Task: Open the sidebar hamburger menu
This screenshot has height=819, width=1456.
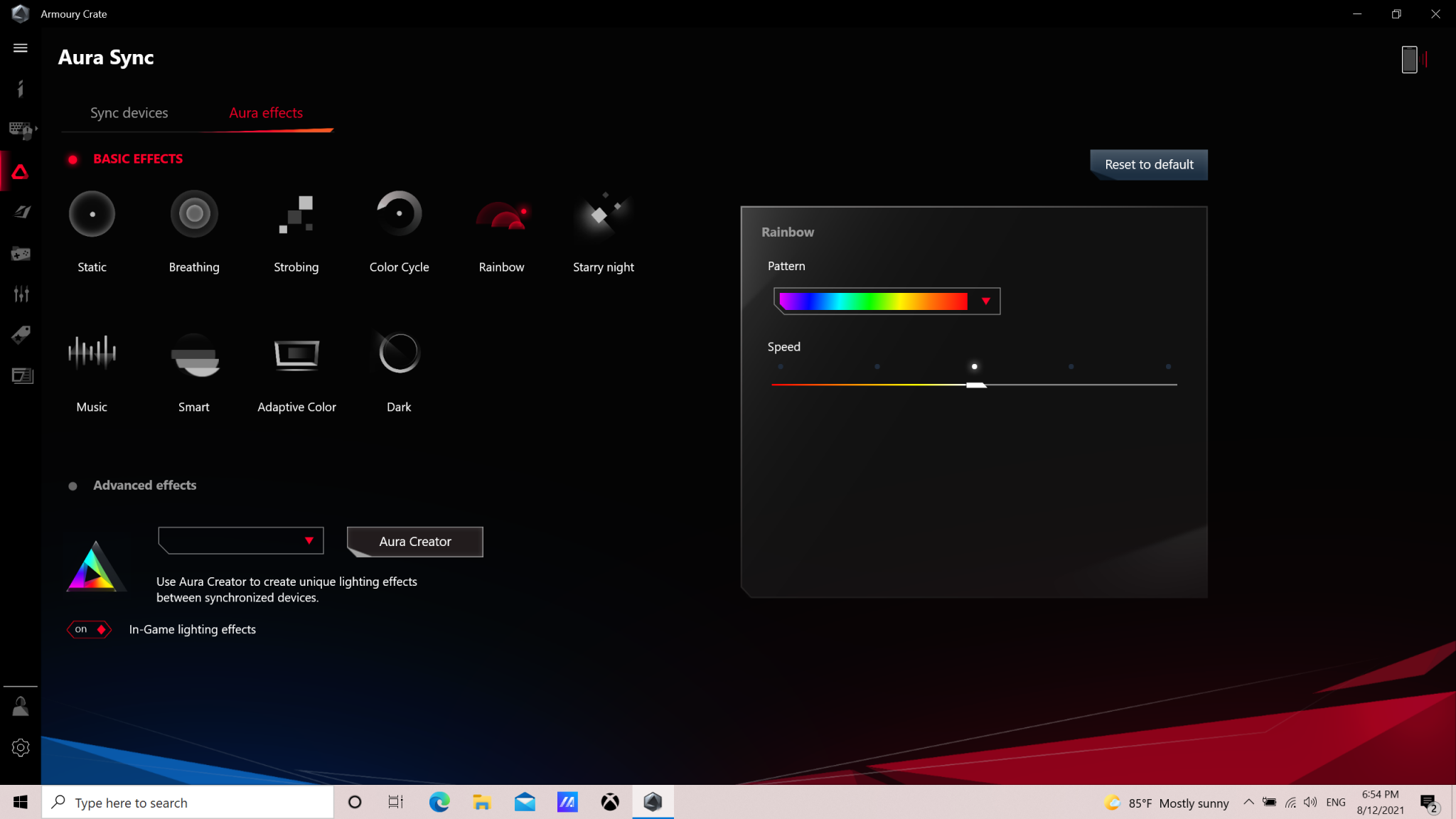Action: coord(21,48)
